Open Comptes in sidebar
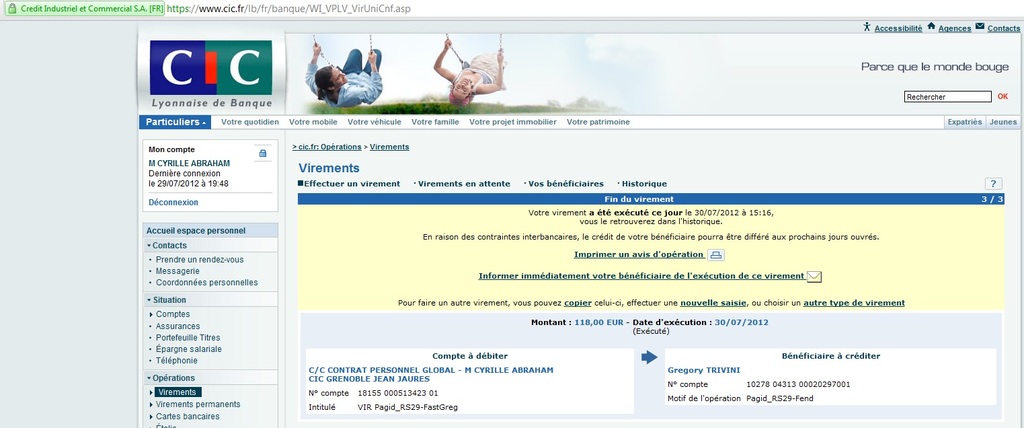 point(172,314)
